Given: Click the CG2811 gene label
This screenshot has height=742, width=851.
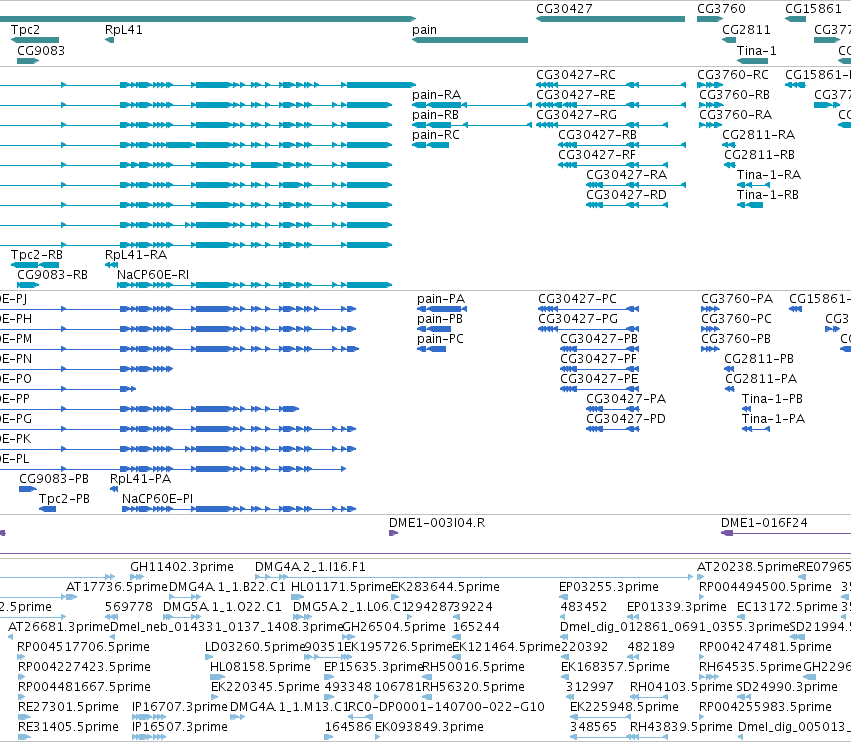Looking at the screenshot, I should (x=746, y=30).
